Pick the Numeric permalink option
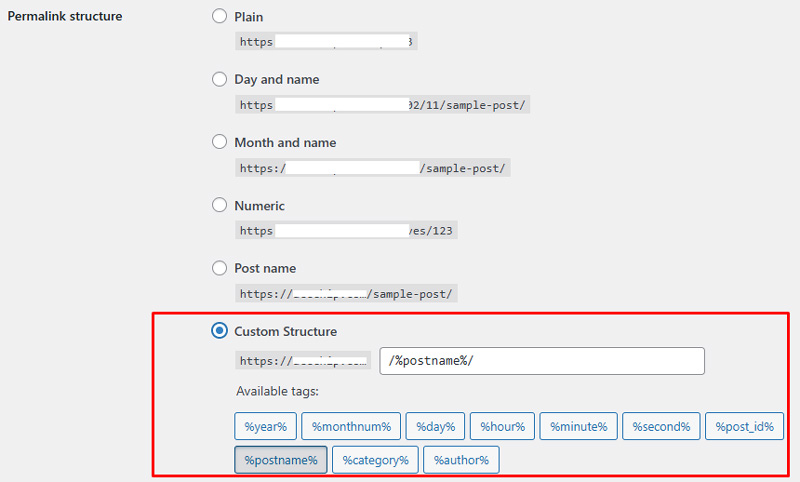The width and height of the screenshot is (800, 482). coord(220,205)
